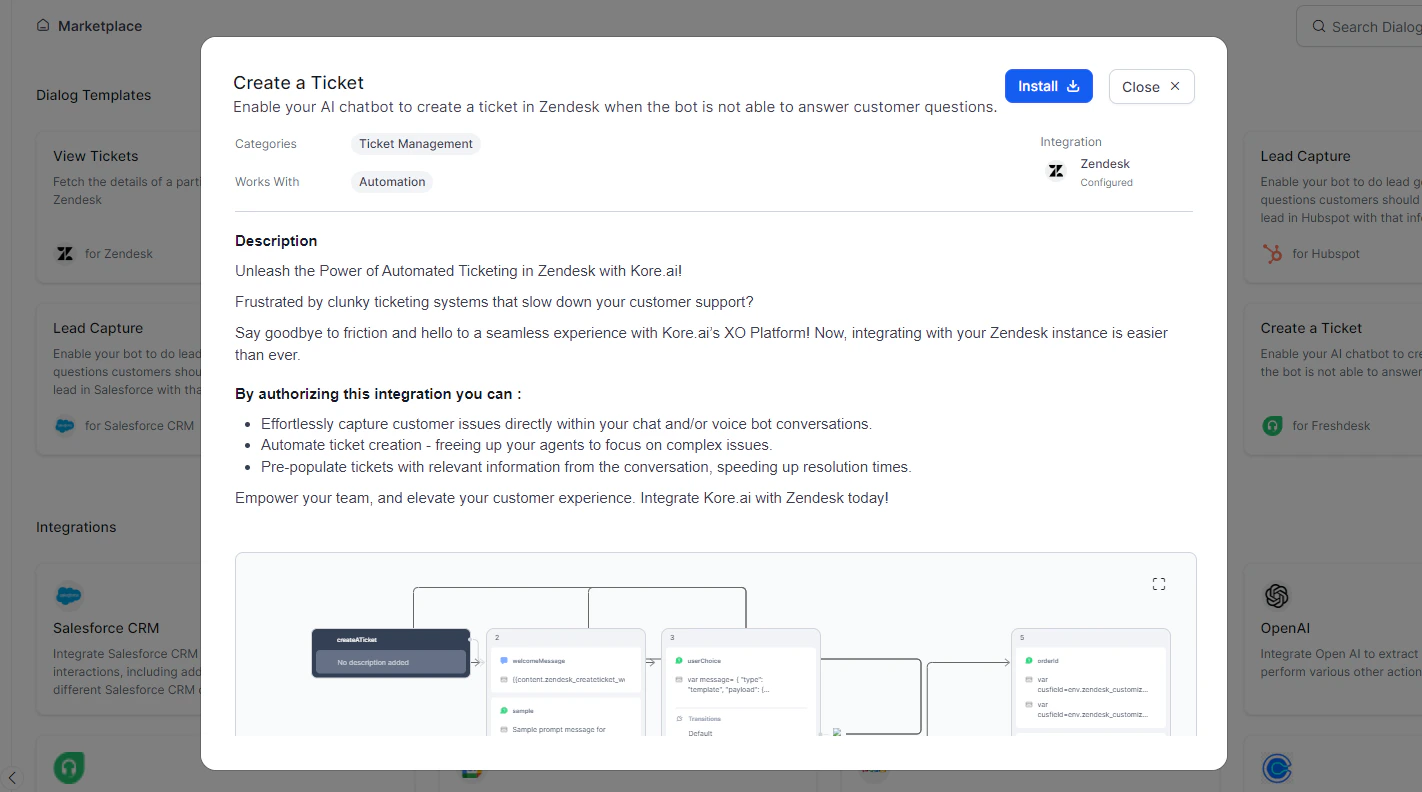Click the Automation works-with tag
The image size is (1422, 792).
391,181
